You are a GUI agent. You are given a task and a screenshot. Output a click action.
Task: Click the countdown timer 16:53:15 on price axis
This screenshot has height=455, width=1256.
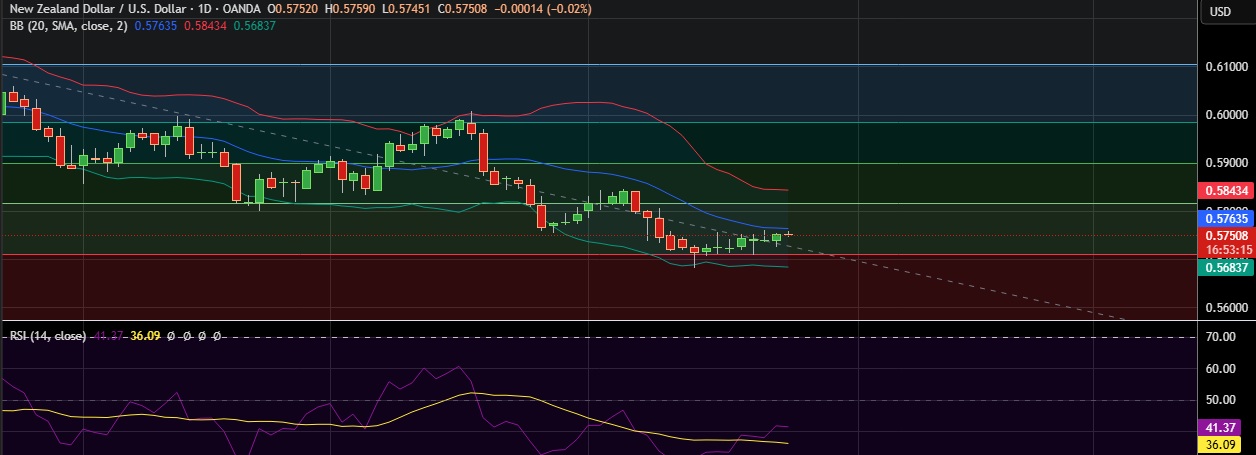click(x=1224, y=250)
